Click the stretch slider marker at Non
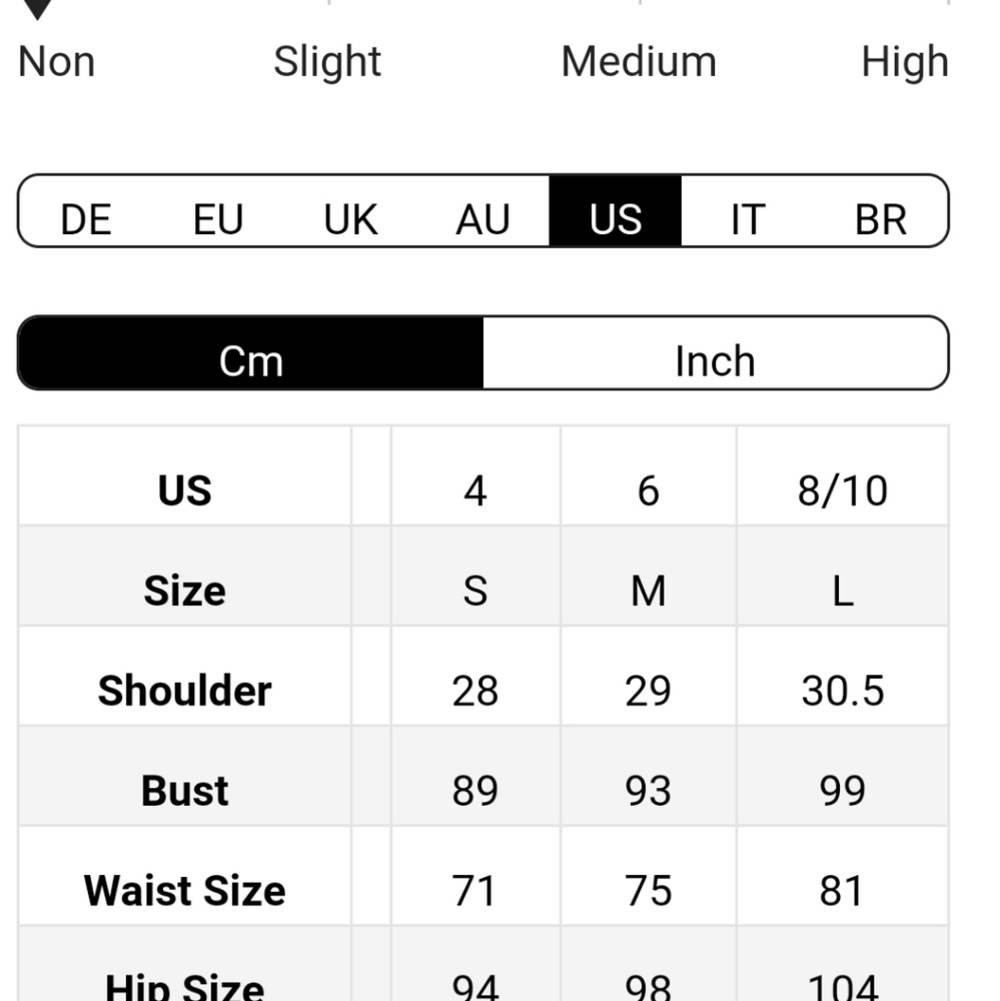1000x1001 pixels. (x=38, y=9)
